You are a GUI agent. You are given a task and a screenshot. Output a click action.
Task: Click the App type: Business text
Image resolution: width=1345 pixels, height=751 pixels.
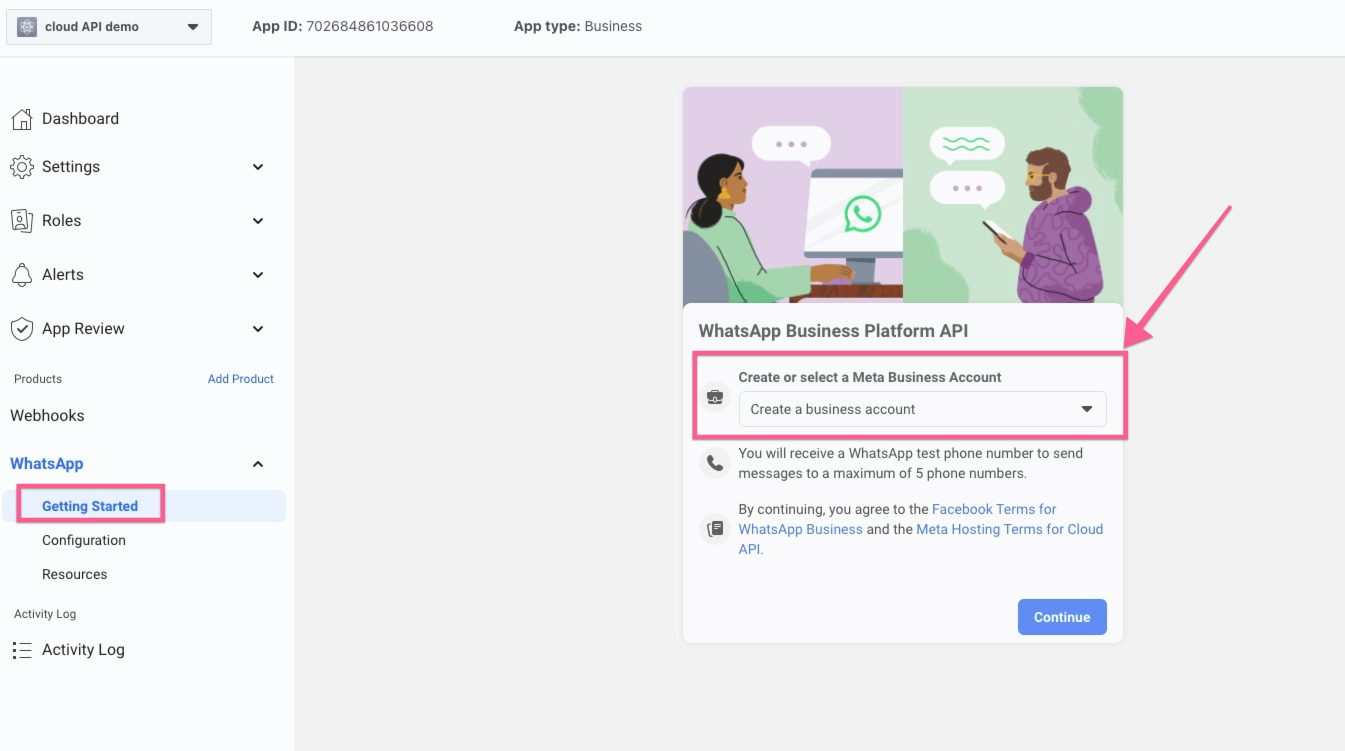[578, 27]
